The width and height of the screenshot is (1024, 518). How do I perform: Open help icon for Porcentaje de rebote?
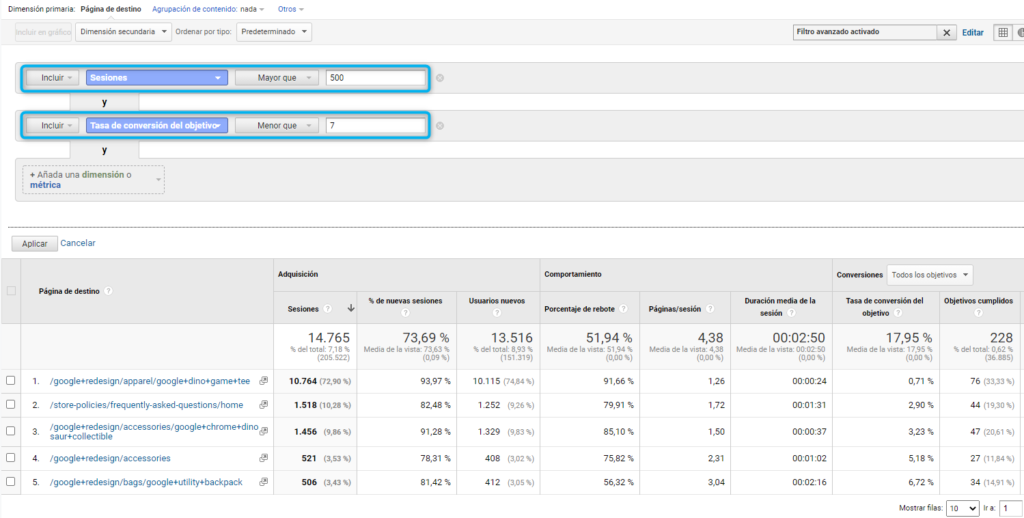tap(624, 308)
